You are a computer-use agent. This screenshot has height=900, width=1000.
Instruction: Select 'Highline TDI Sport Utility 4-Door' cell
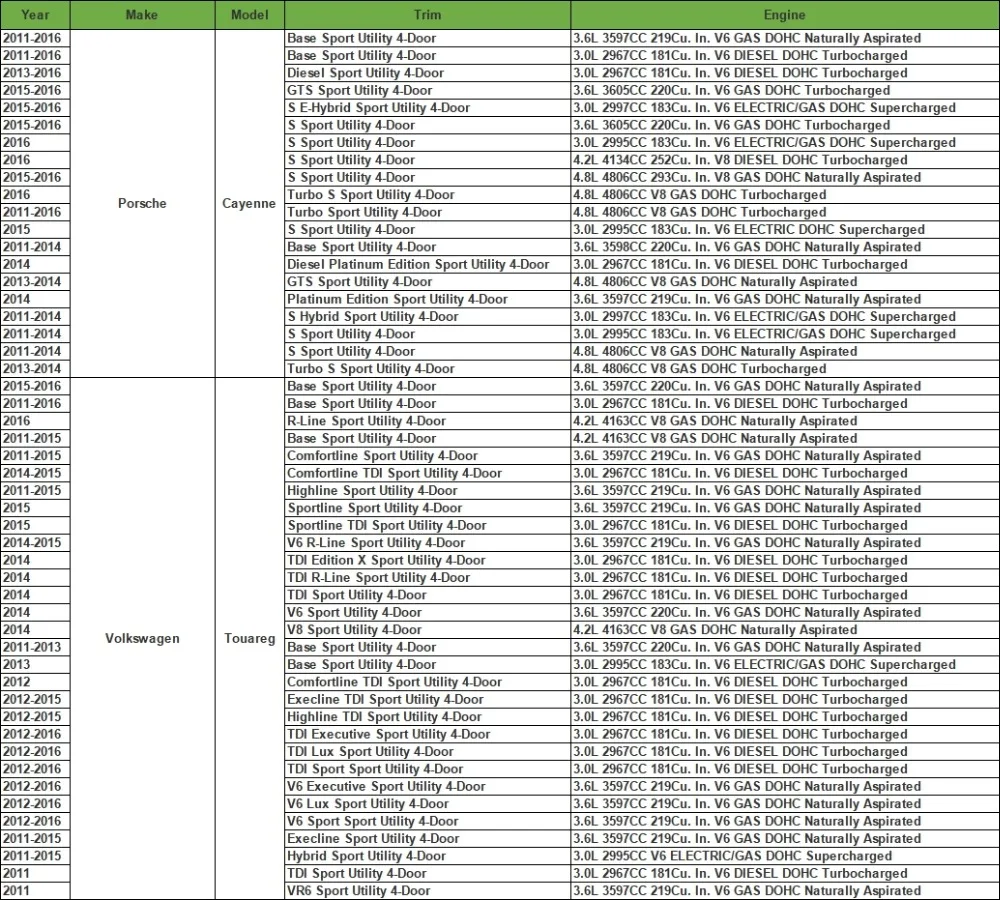pyautogui.click(x=427, y=717)
